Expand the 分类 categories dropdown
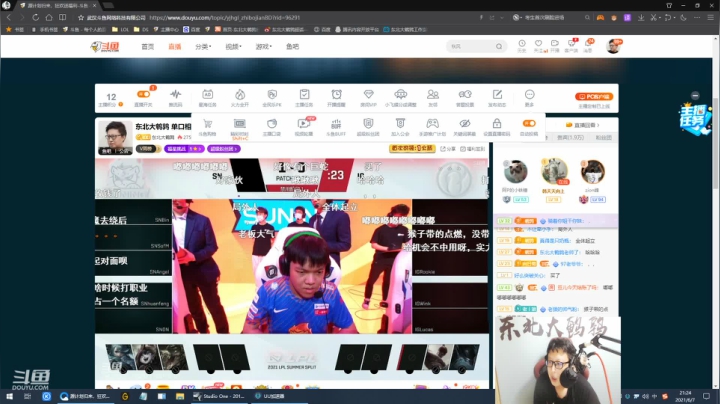Screen dimensions: 720x404 coord(203,46)
